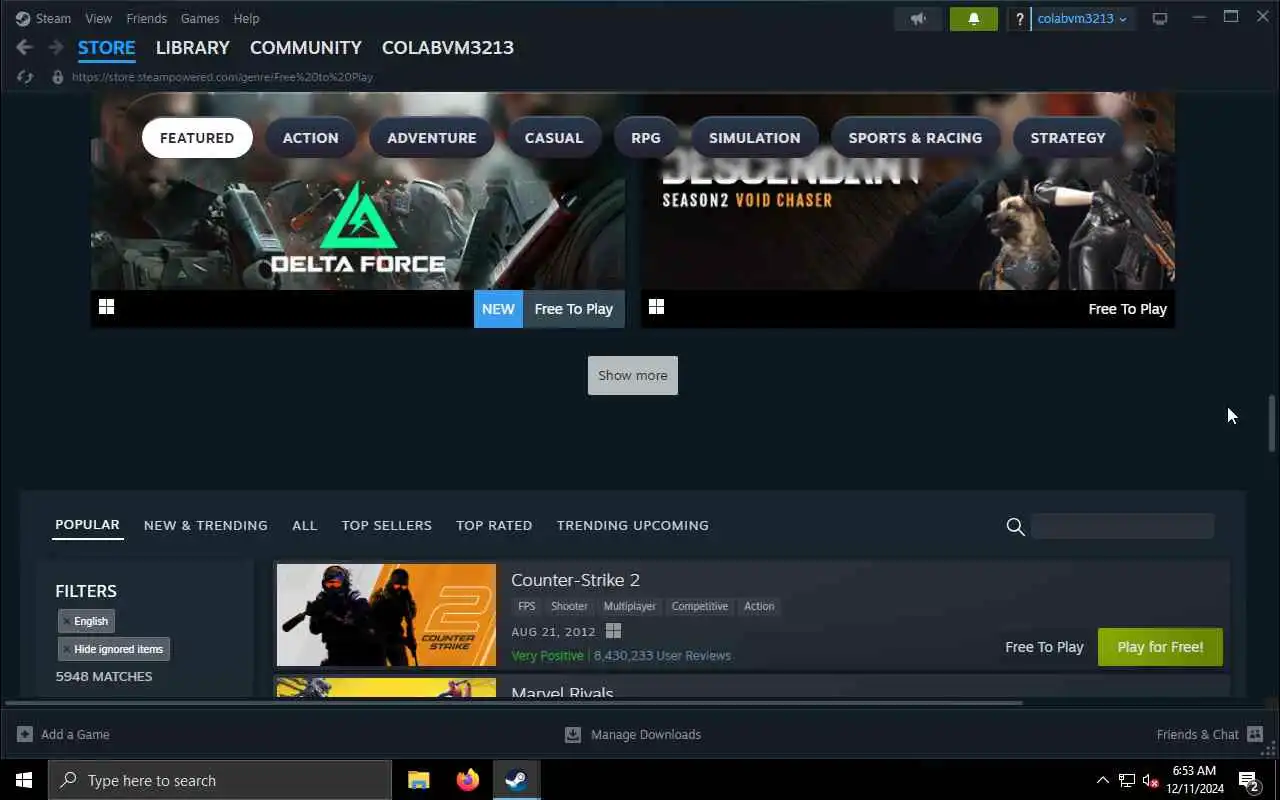Switch to the ALL tab
This screenshot has width=1280, height=800.
click(304, 525)
